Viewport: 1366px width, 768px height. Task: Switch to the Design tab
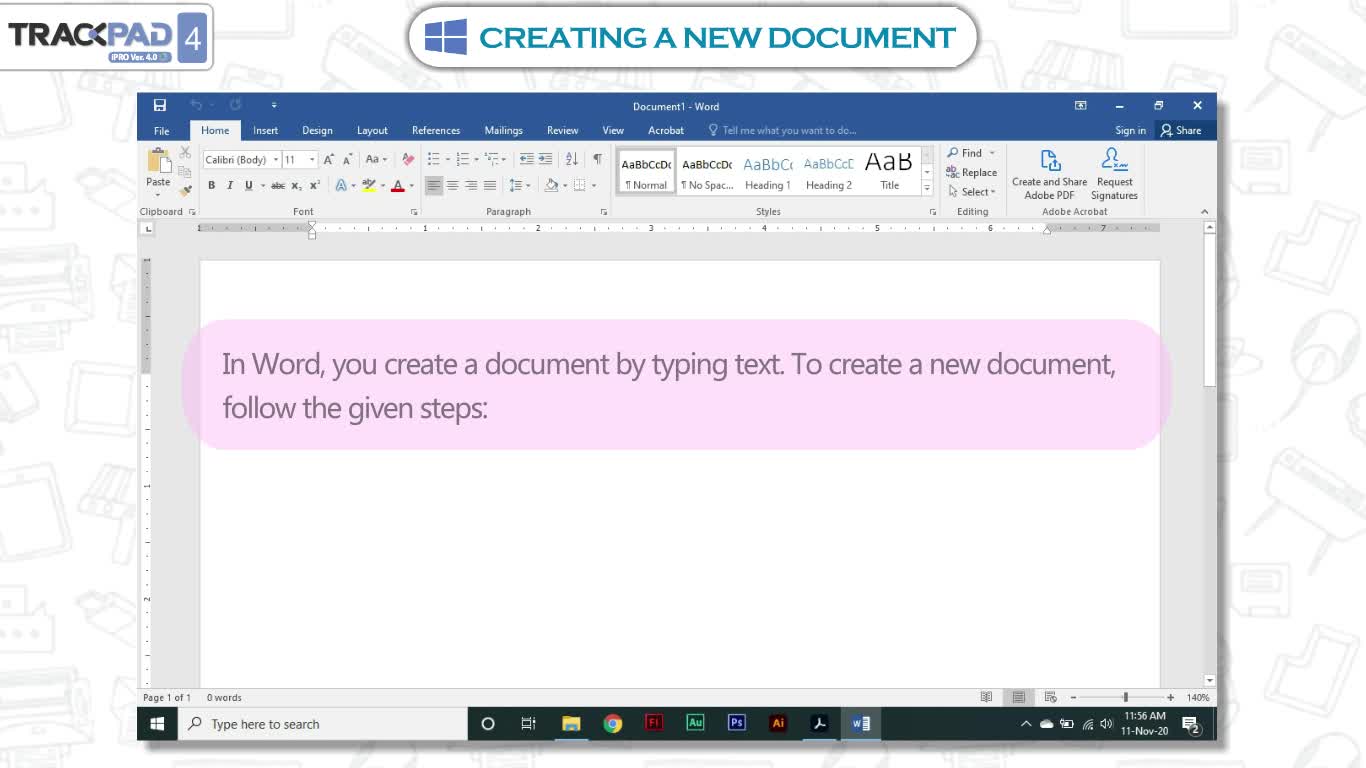pos(317,131)
